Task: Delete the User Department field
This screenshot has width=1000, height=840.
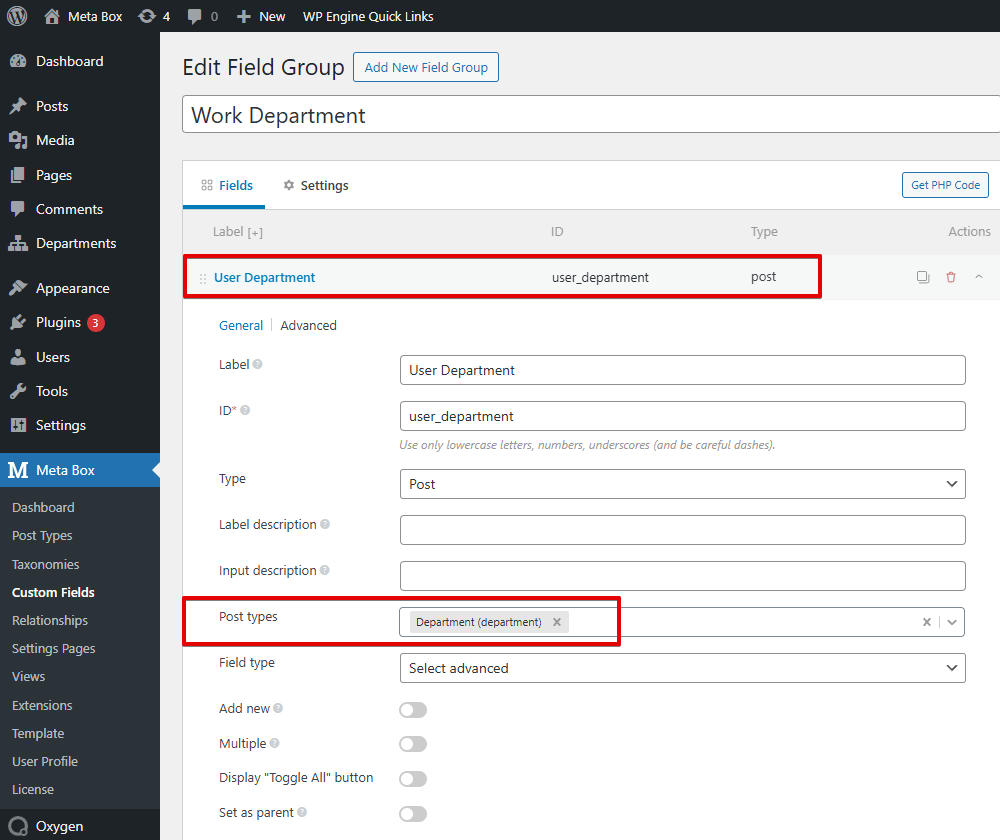Action: (950, 277)
